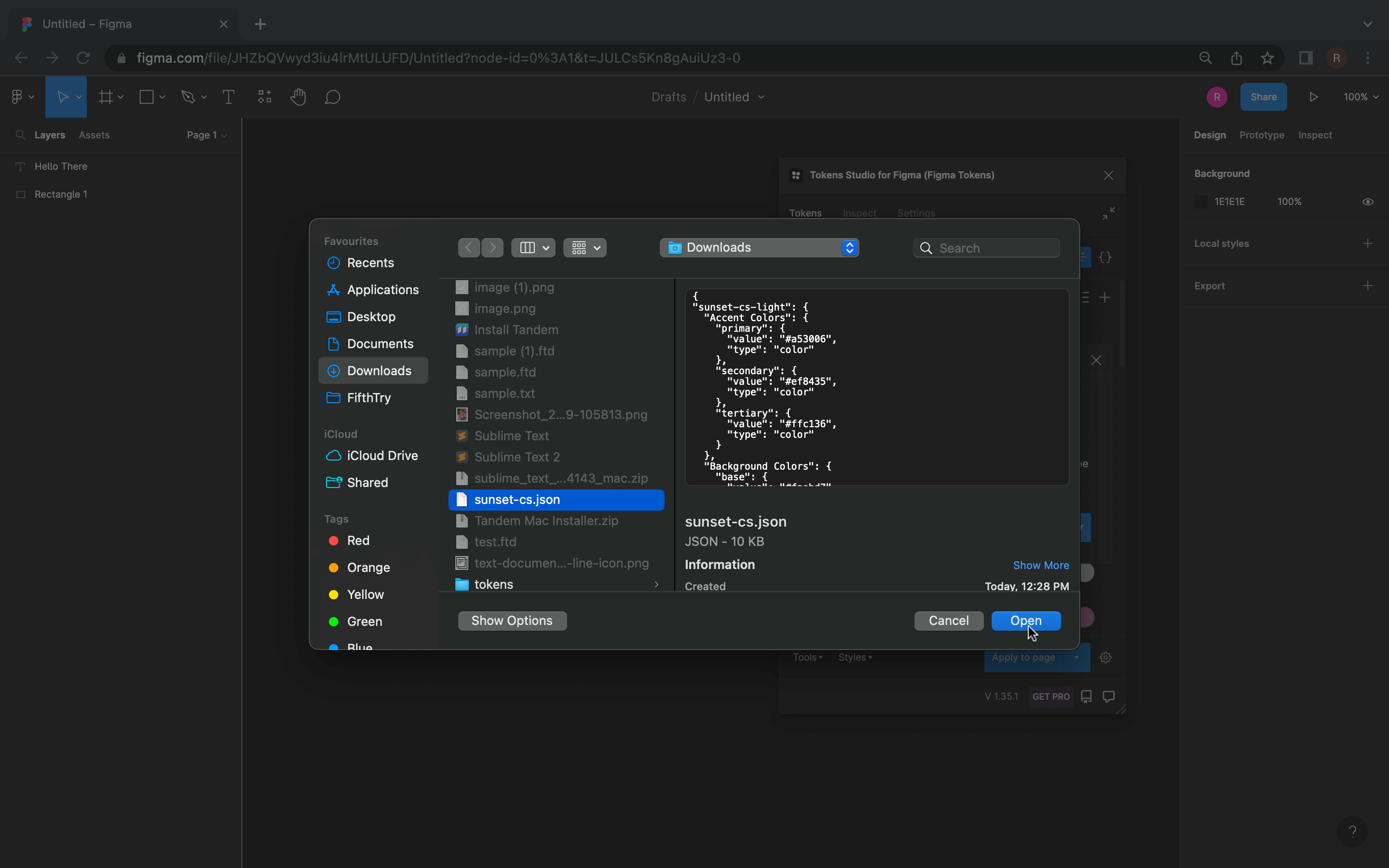This screenshot has height=868, width=1389.
Task: Open the Settings tab in Tokens Studio
Action: point(916,213)
